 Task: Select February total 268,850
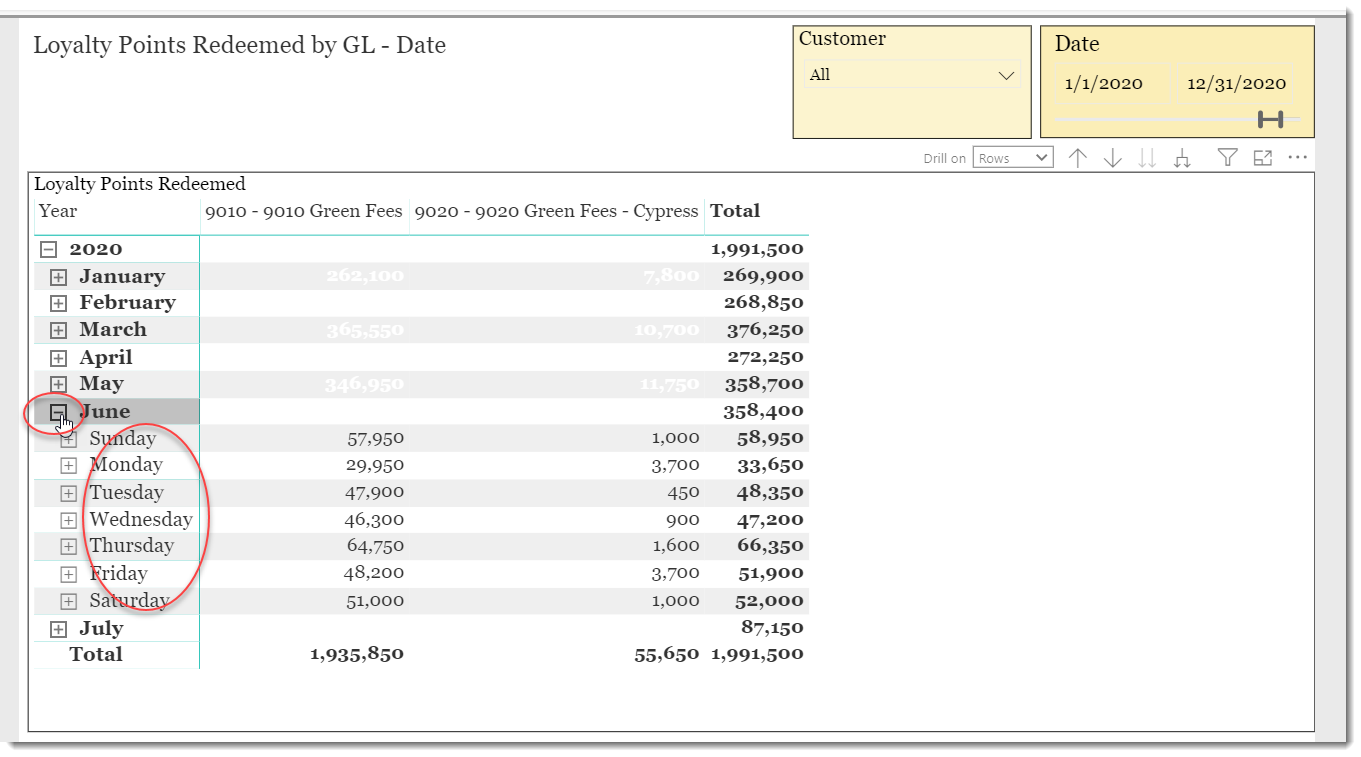click(x=763, y=302)
